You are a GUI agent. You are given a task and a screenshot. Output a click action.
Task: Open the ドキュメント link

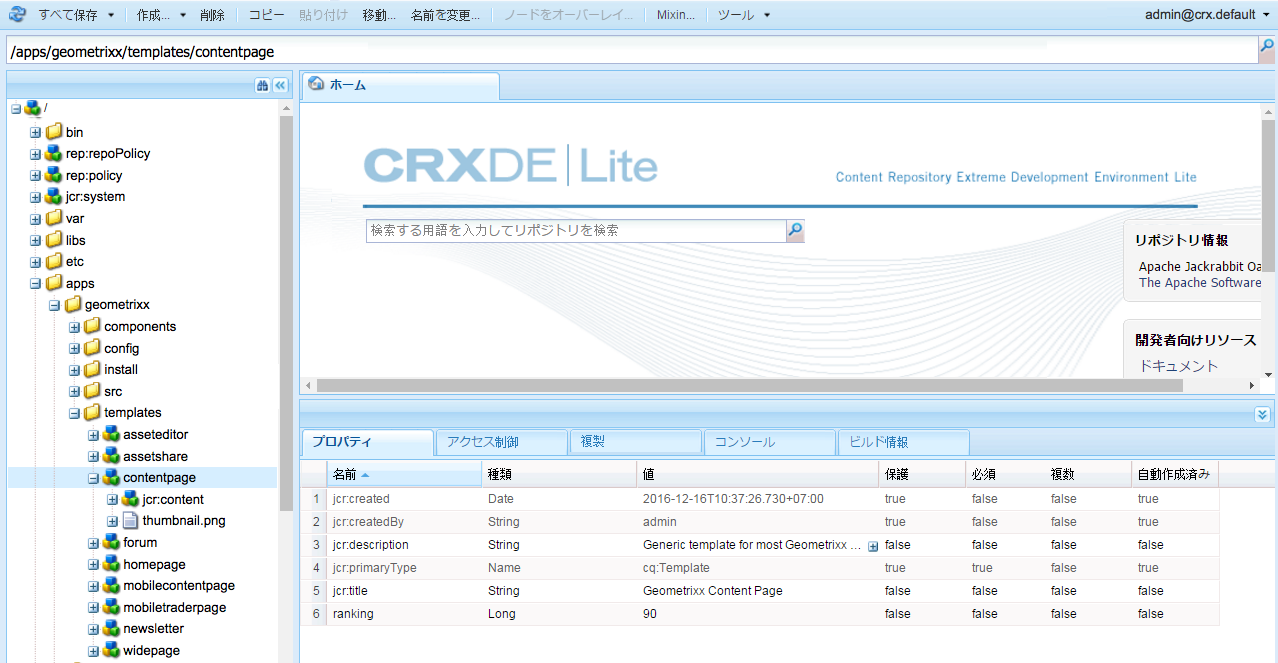pyautogui.click(x=1179, y=366)
